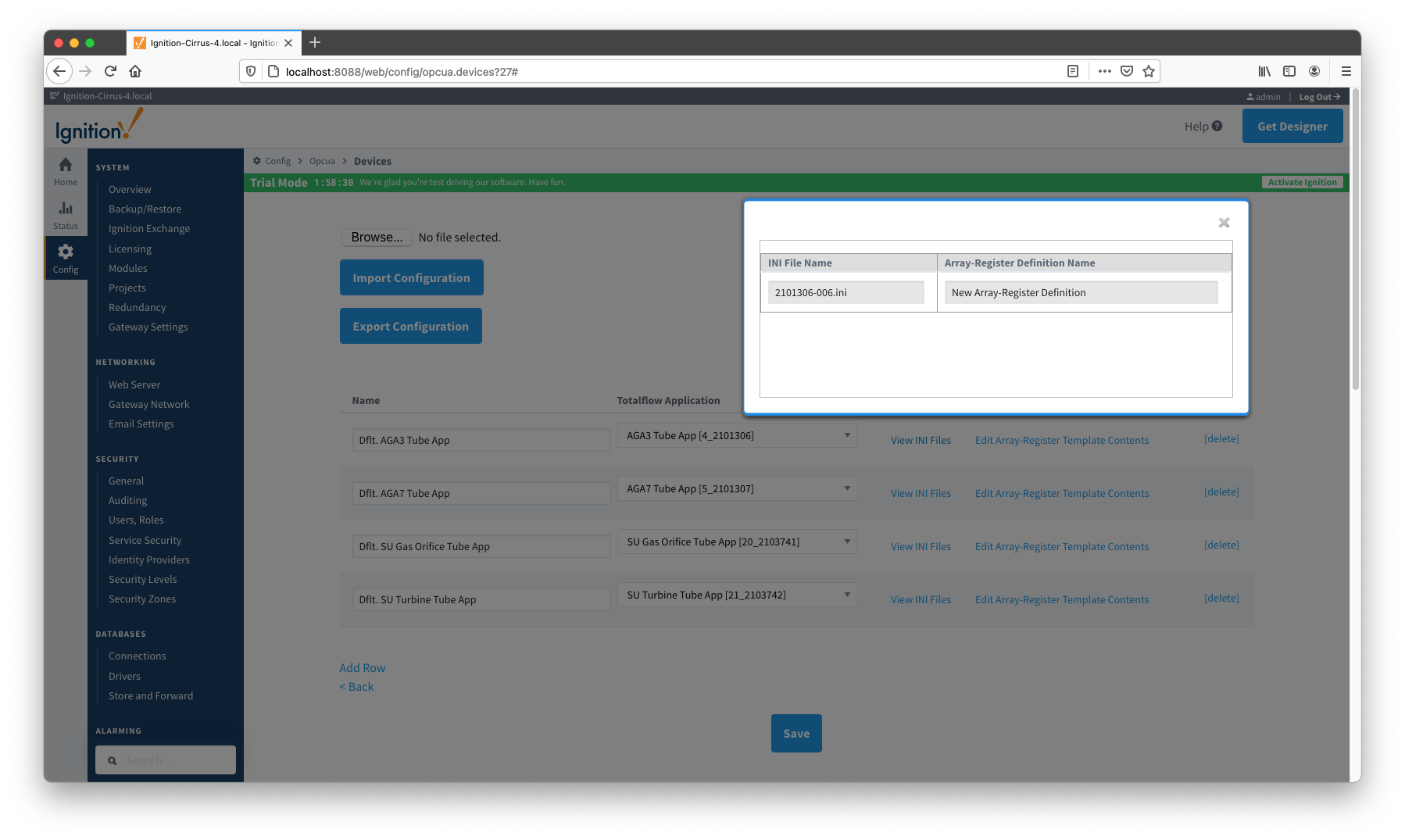
Task: Toggle reader view icon in address bar
Action: pos(1073,71)
